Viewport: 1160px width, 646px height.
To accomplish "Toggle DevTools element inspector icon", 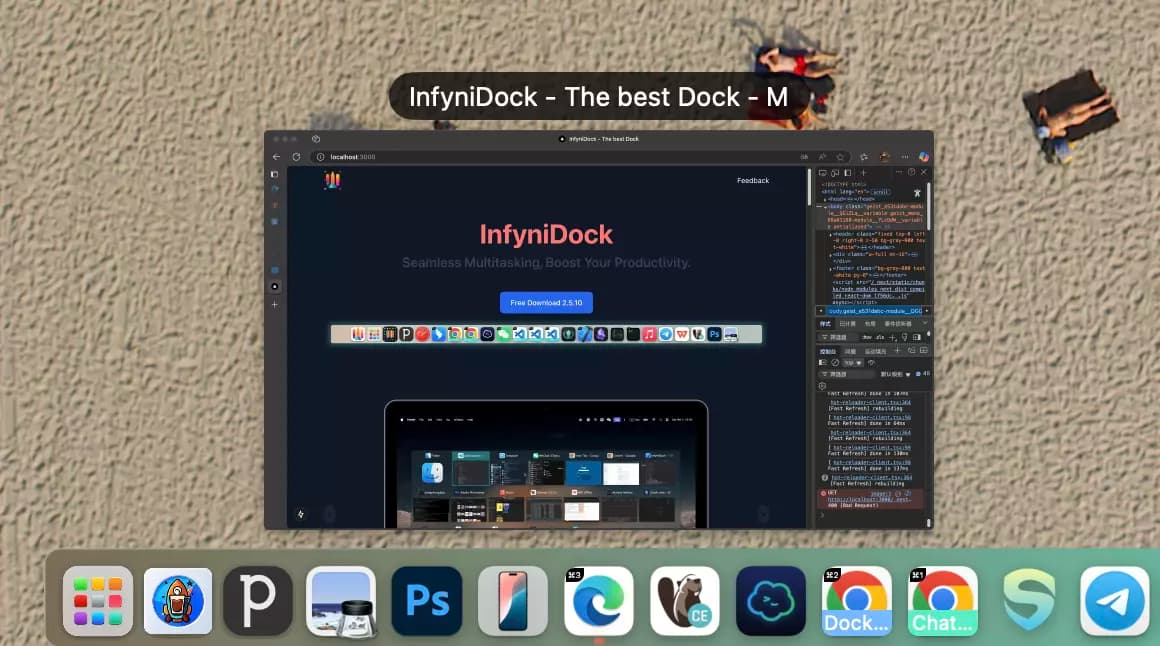I will 822,172.
